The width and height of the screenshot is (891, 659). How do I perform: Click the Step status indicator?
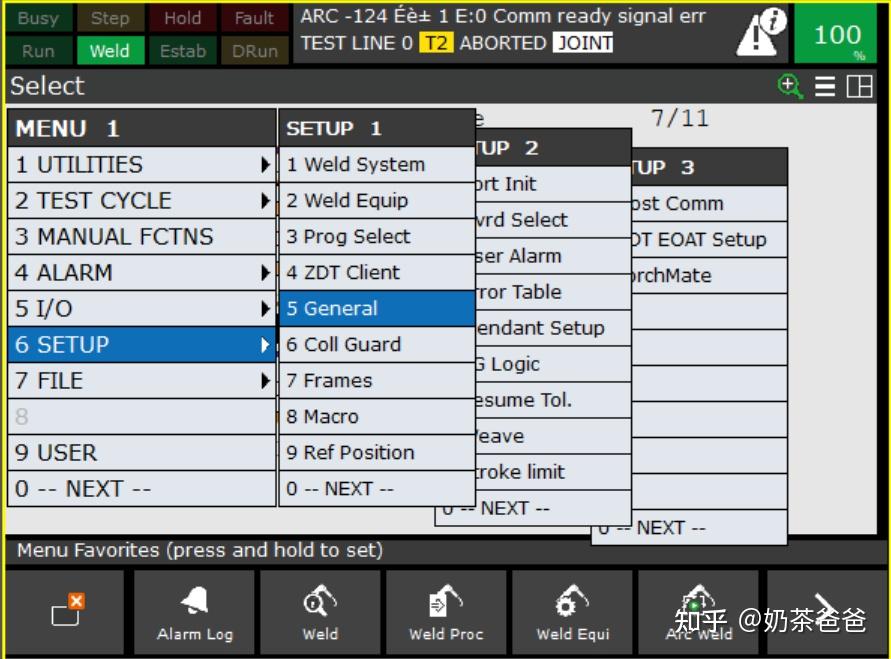point(110,19)
